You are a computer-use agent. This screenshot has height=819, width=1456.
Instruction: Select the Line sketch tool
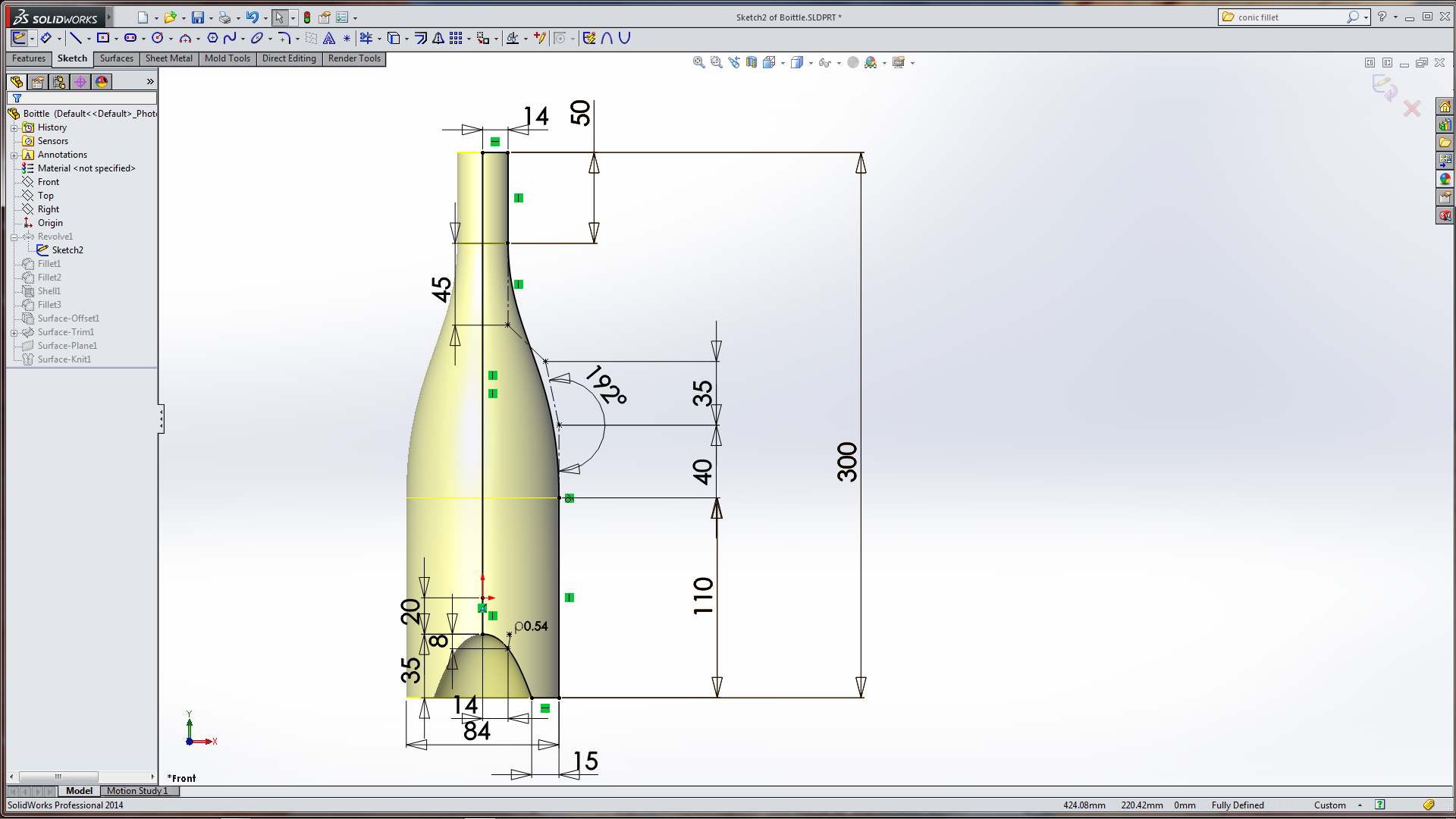click(75, 38)
